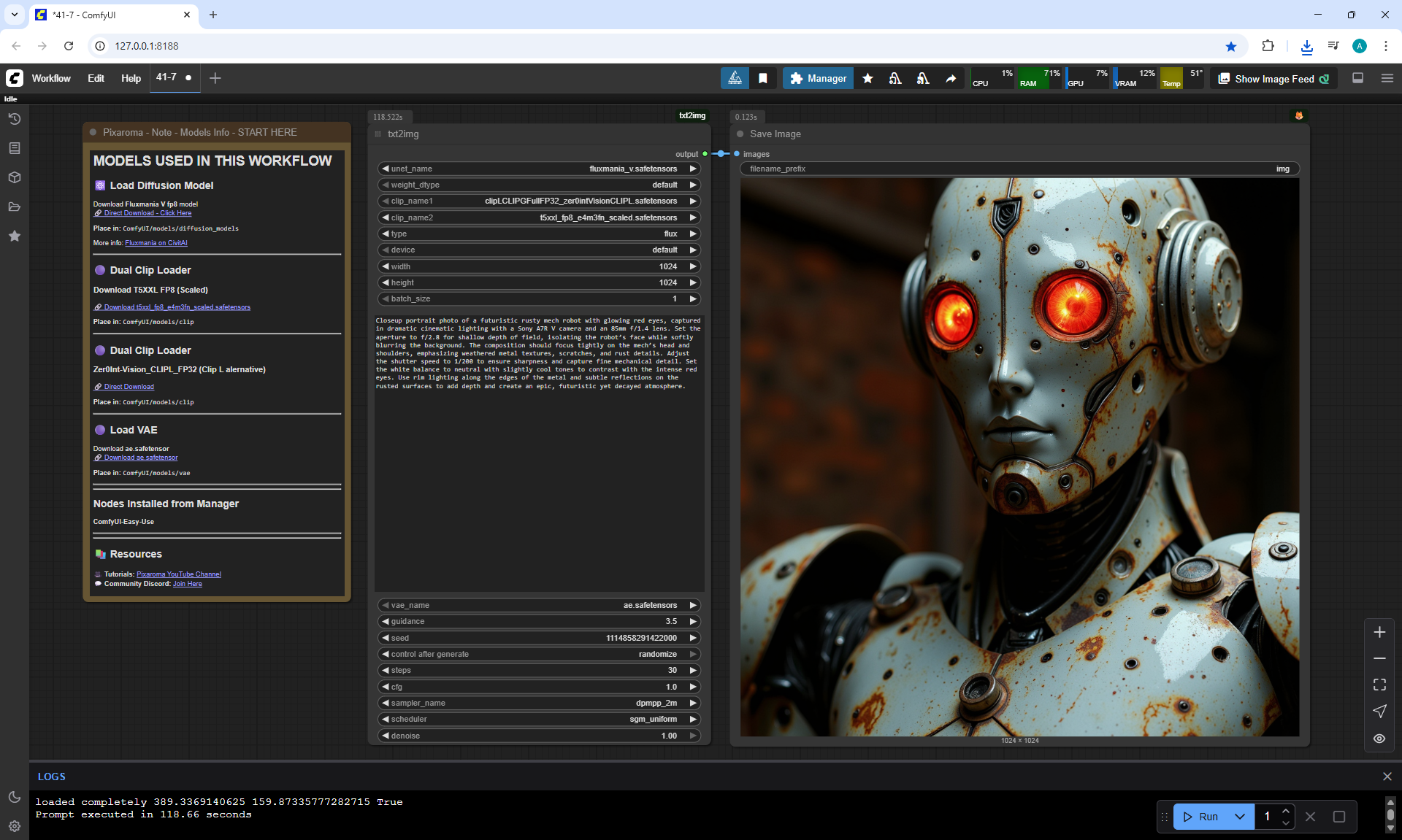Click the star favorites icon beside Manager
Image resolution: width=1402 pixels, height=840 pixels.
867,78
